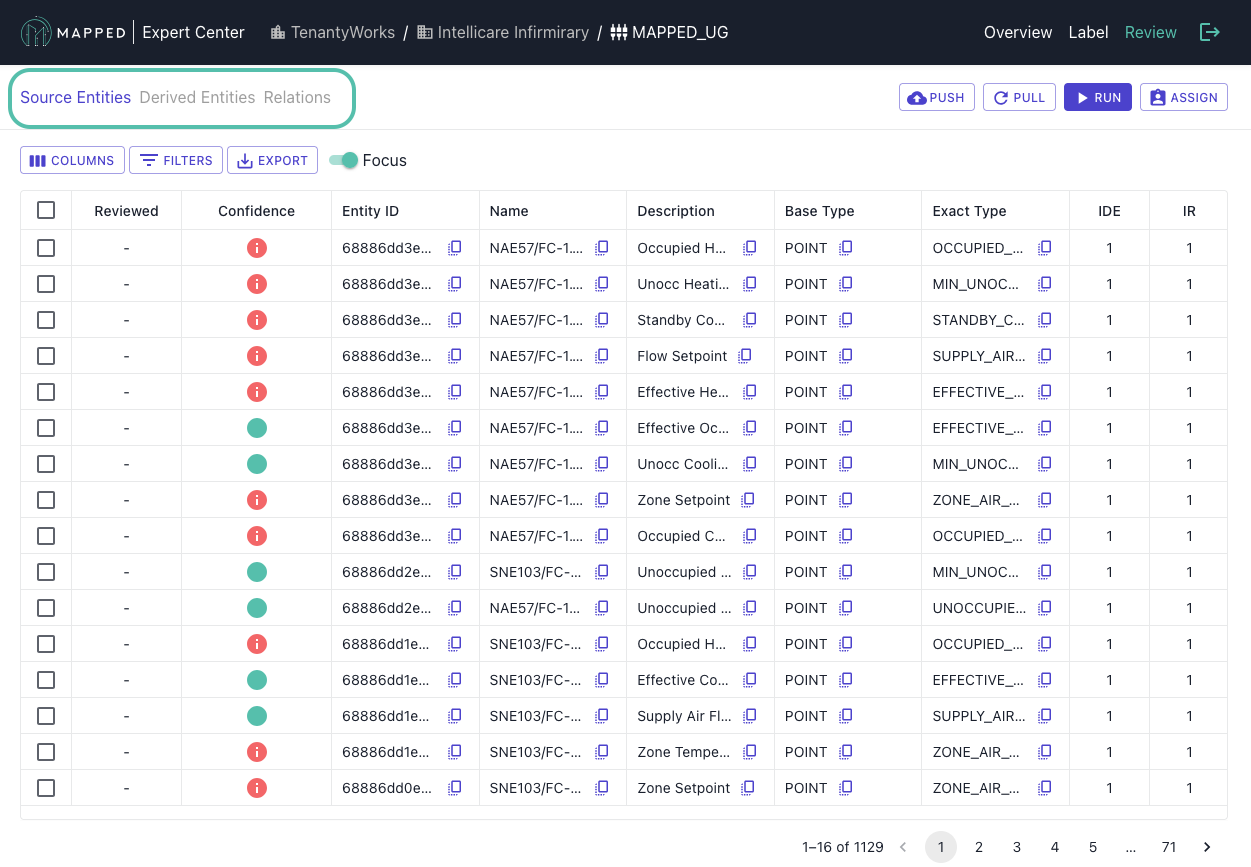Viewport: 1251px width, 867px height.
Task: Click the EFFECTIVE_... type in Effective He... row
Action: (x=978, y=392)
